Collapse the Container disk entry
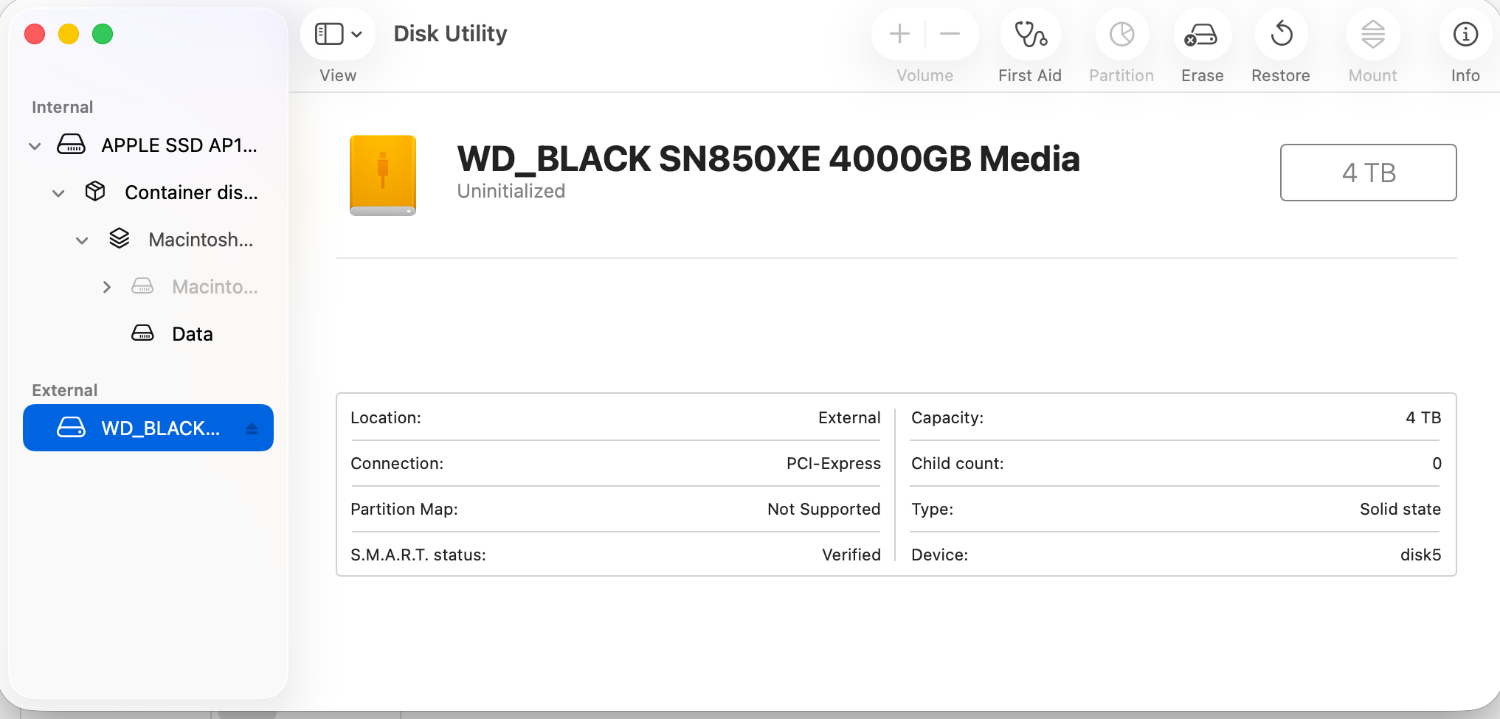The width and height of the screenshot is (1500, 719). (x=58, y=193)
